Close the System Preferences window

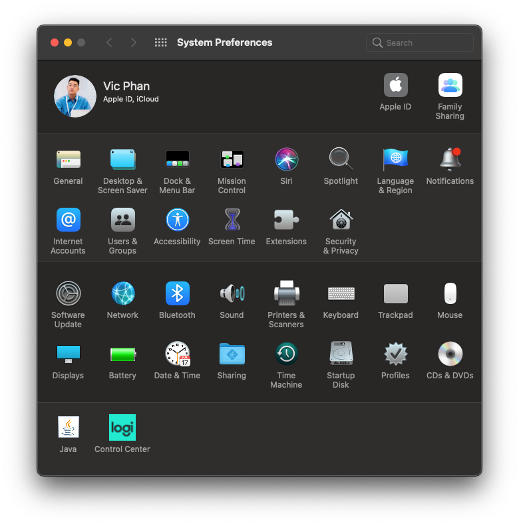[55, 43]
